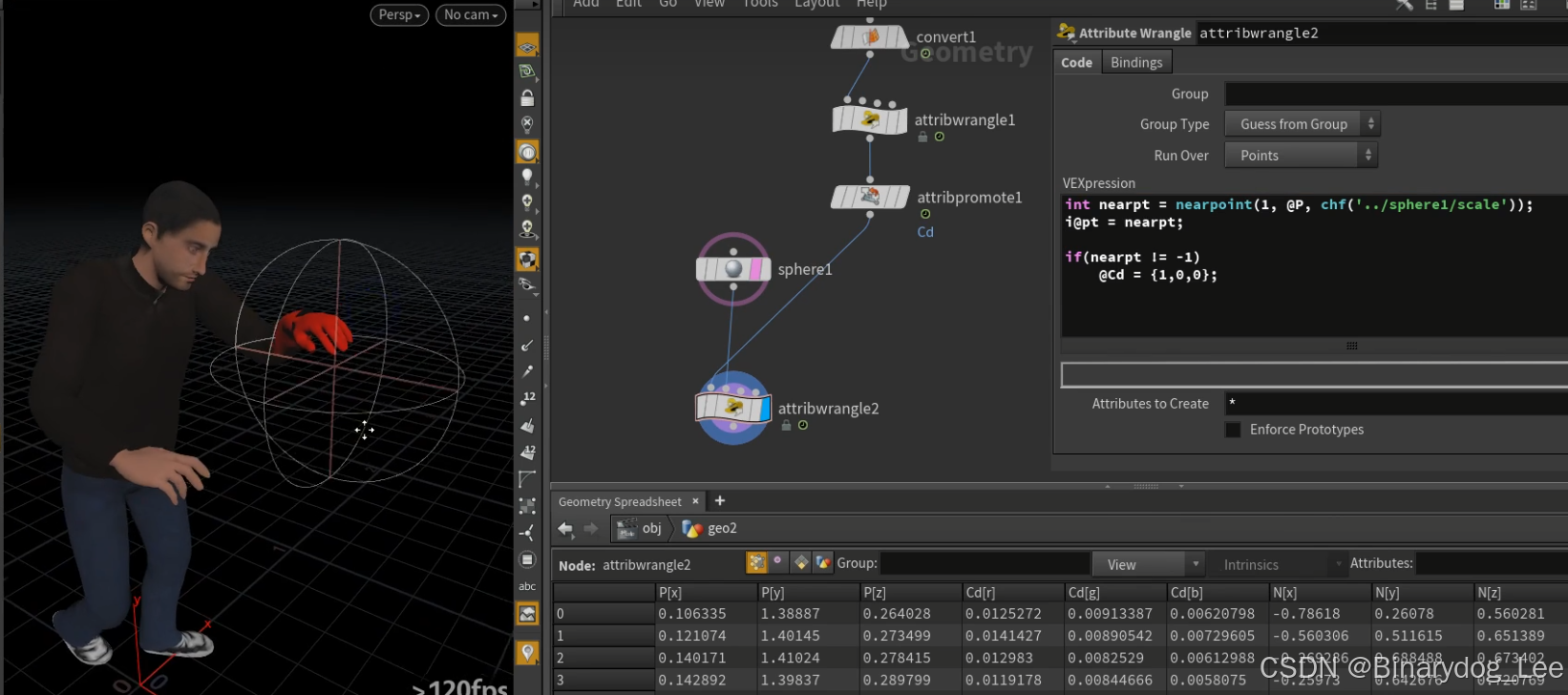Open the View dropdown in spreadsheet
The height and width of the screenshot is (695, 1568).
[x=1149, y=564]
